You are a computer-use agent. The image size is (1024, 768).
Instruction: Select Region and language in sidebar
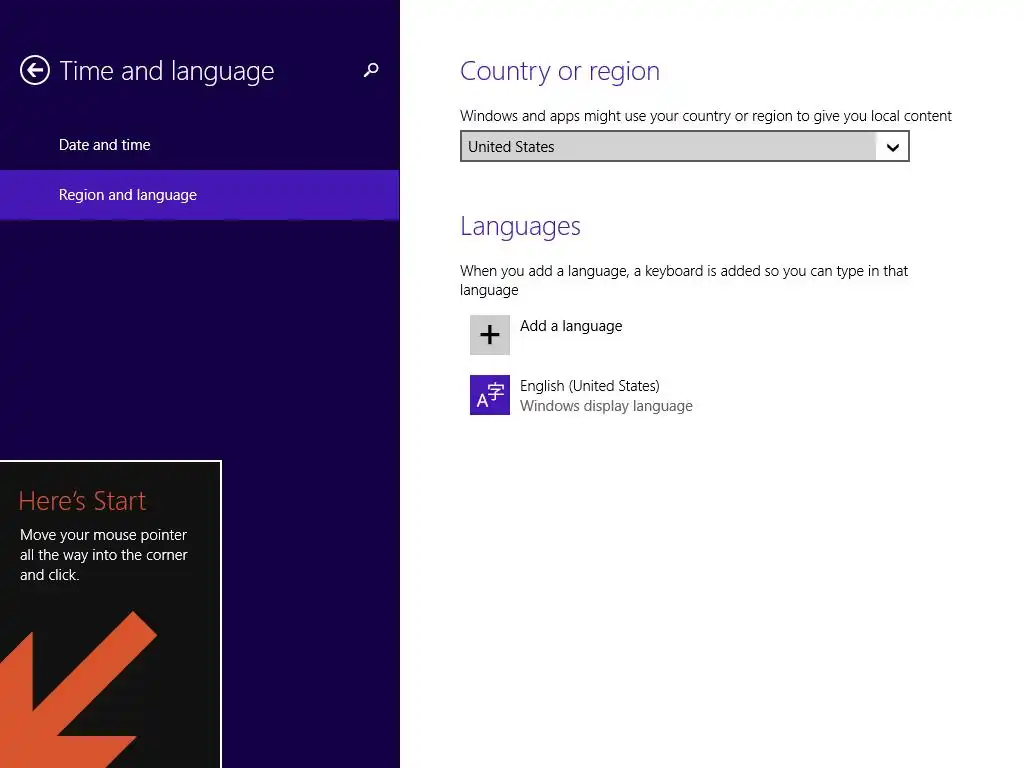[200, 195]
